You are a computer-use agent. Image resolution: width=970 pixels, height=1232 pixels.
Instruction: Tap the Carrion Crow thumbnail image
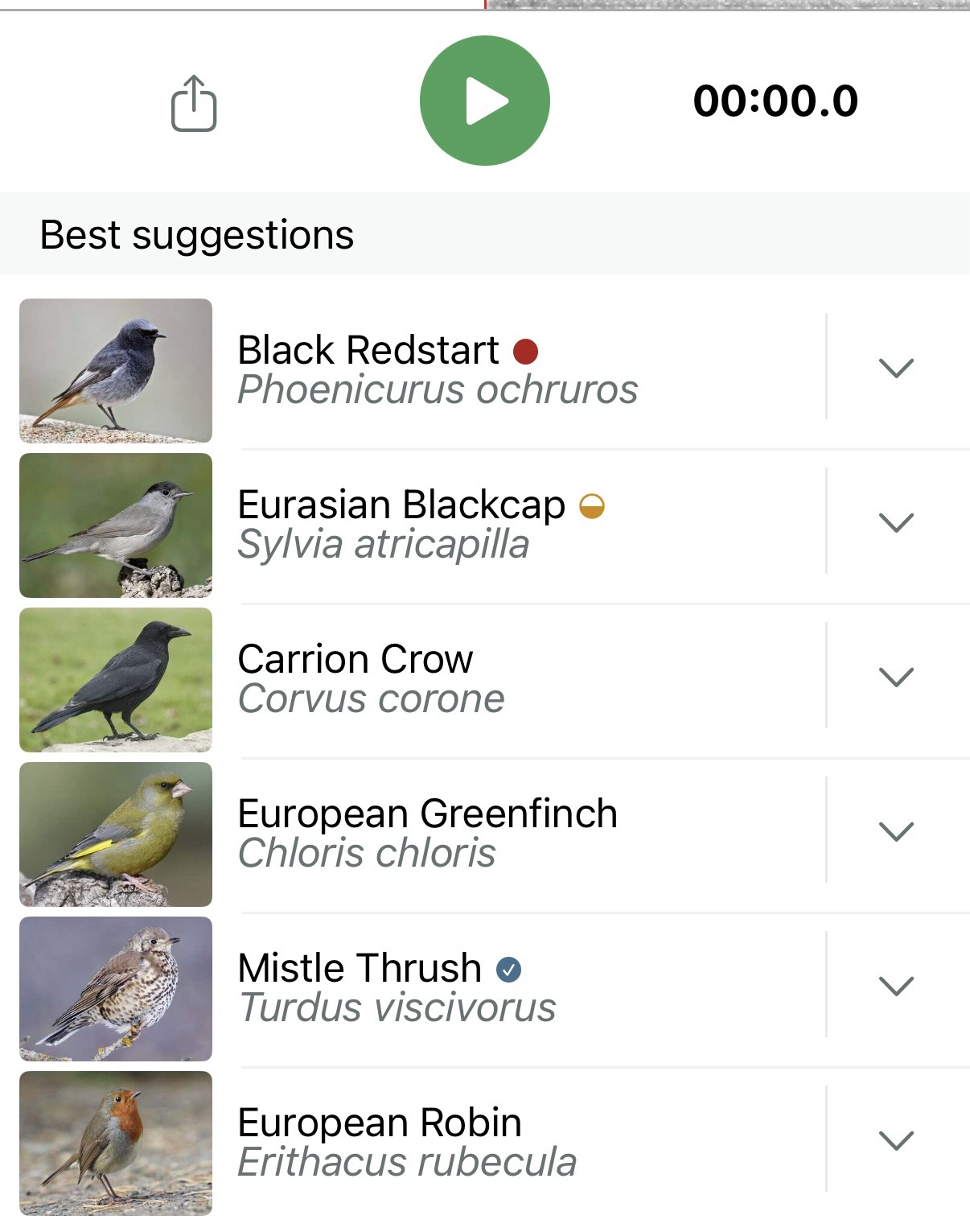[x=116, y=679]
